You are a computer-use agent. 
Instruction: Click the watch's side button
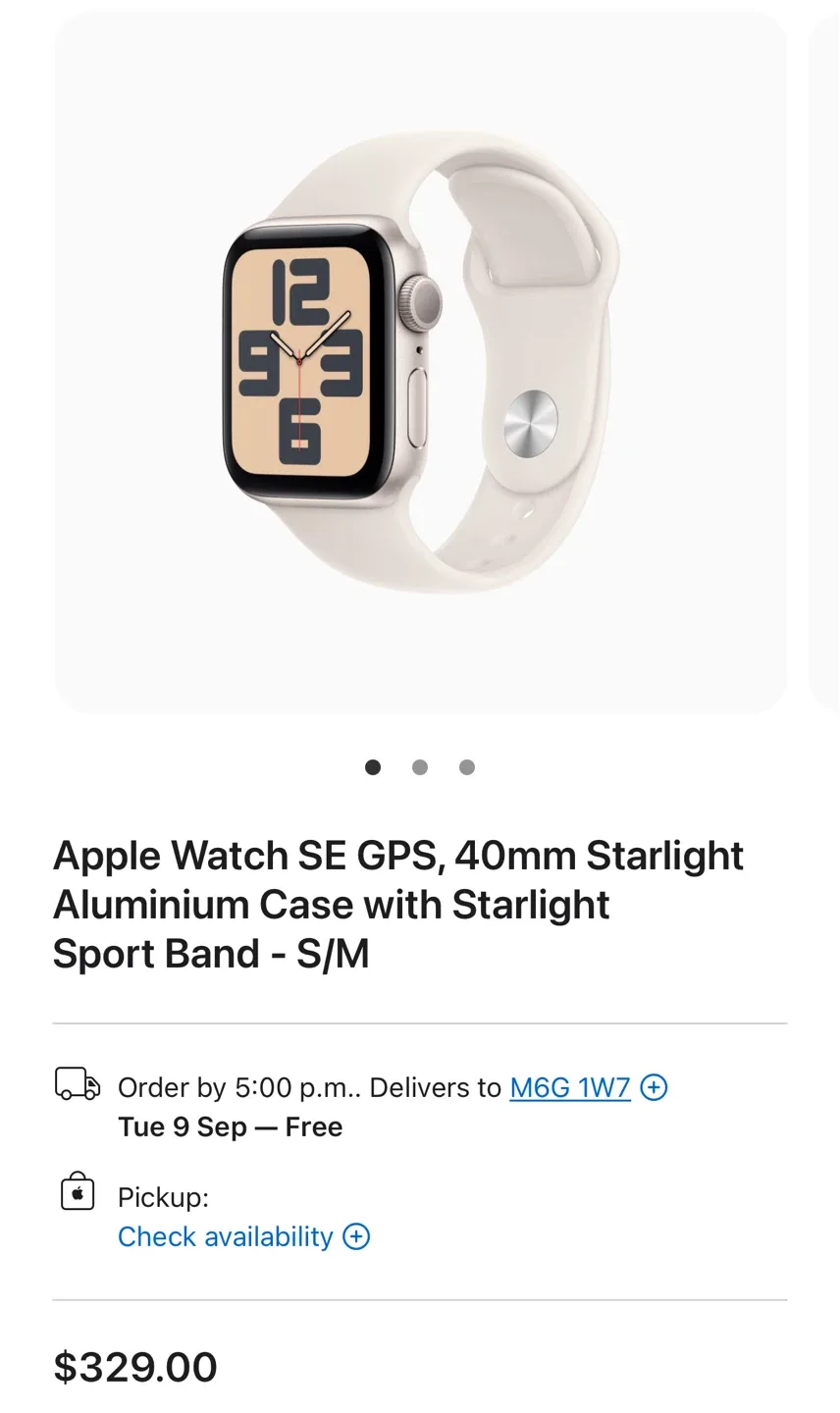(419, 398)
